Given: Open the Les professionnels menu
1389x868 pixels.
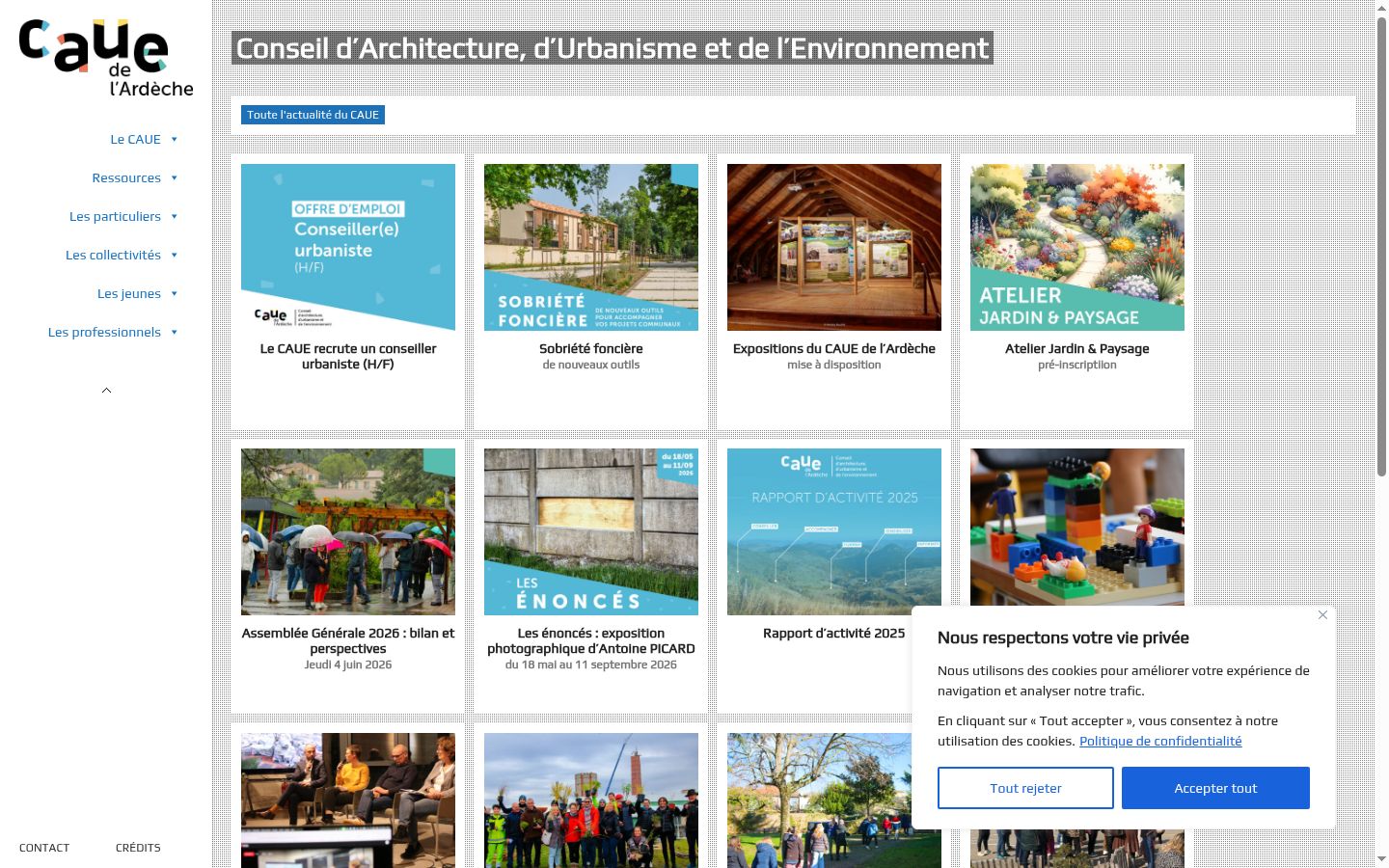Looking at the screenshot, I should (x=104, y=332).
